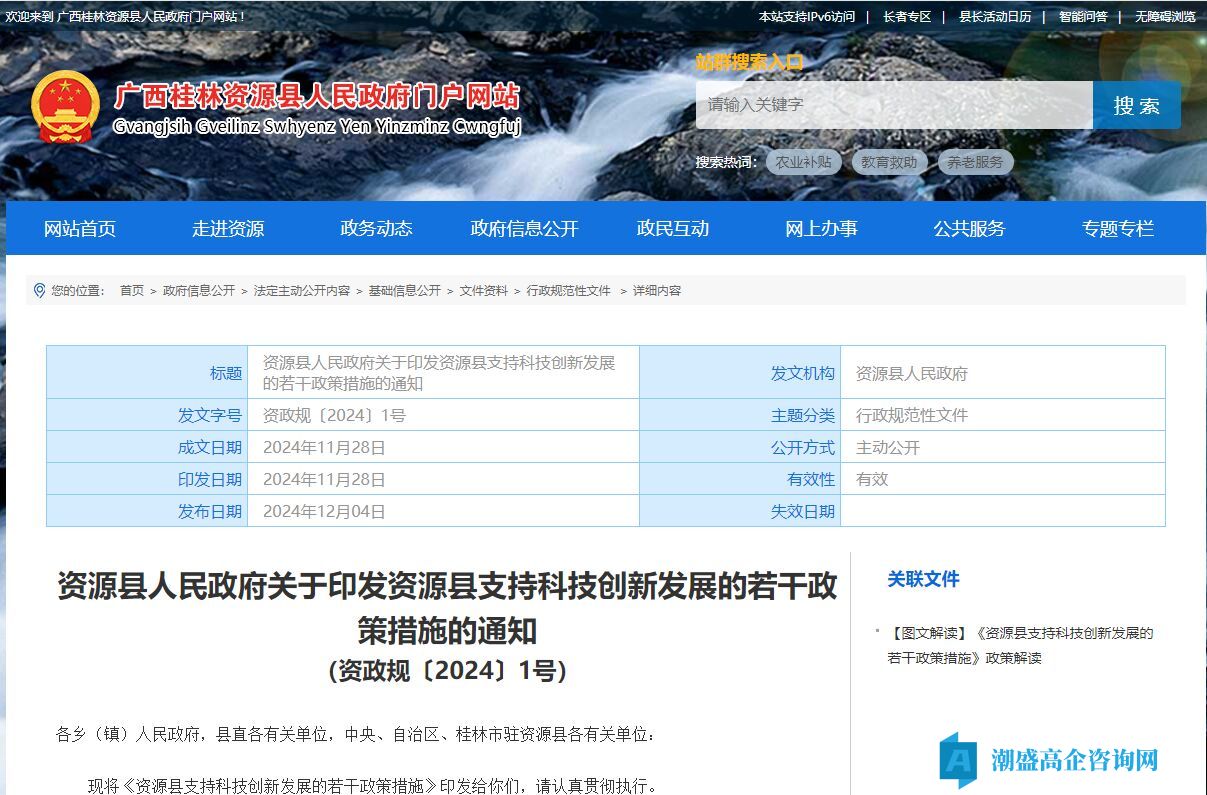This screenshot has width=1207, height=795.
Task: Click the 潮盛高企咨询网 watermark logo
Action: 1049,760
